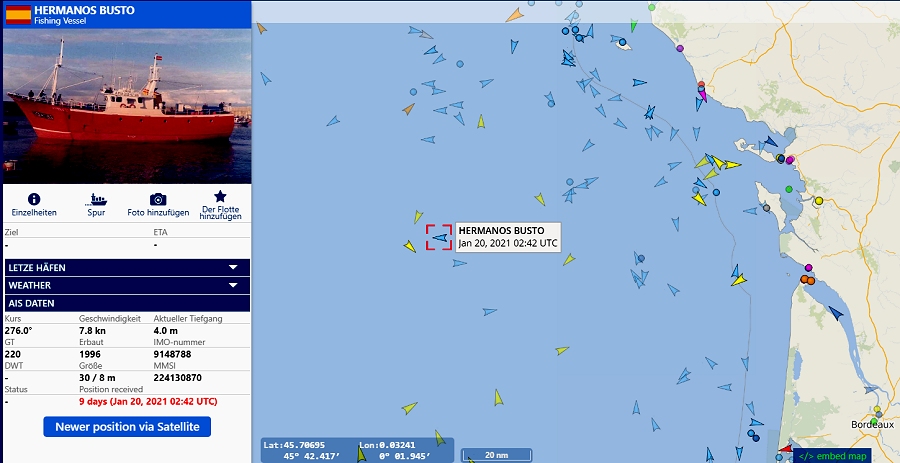This screenshot has width=900, height=463.
Task: Click the magenta port marker beside the orange dots
Action: 809,267
